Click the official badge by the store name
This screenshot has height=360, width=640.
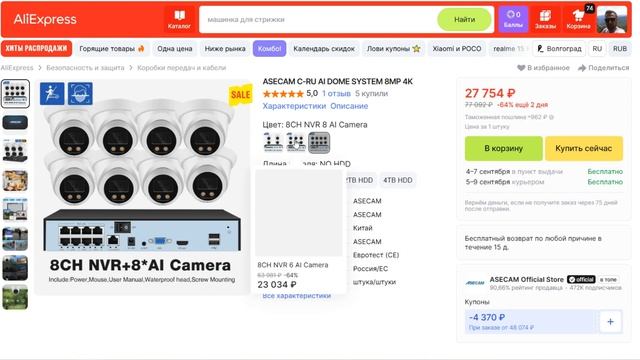pos(581,280)
